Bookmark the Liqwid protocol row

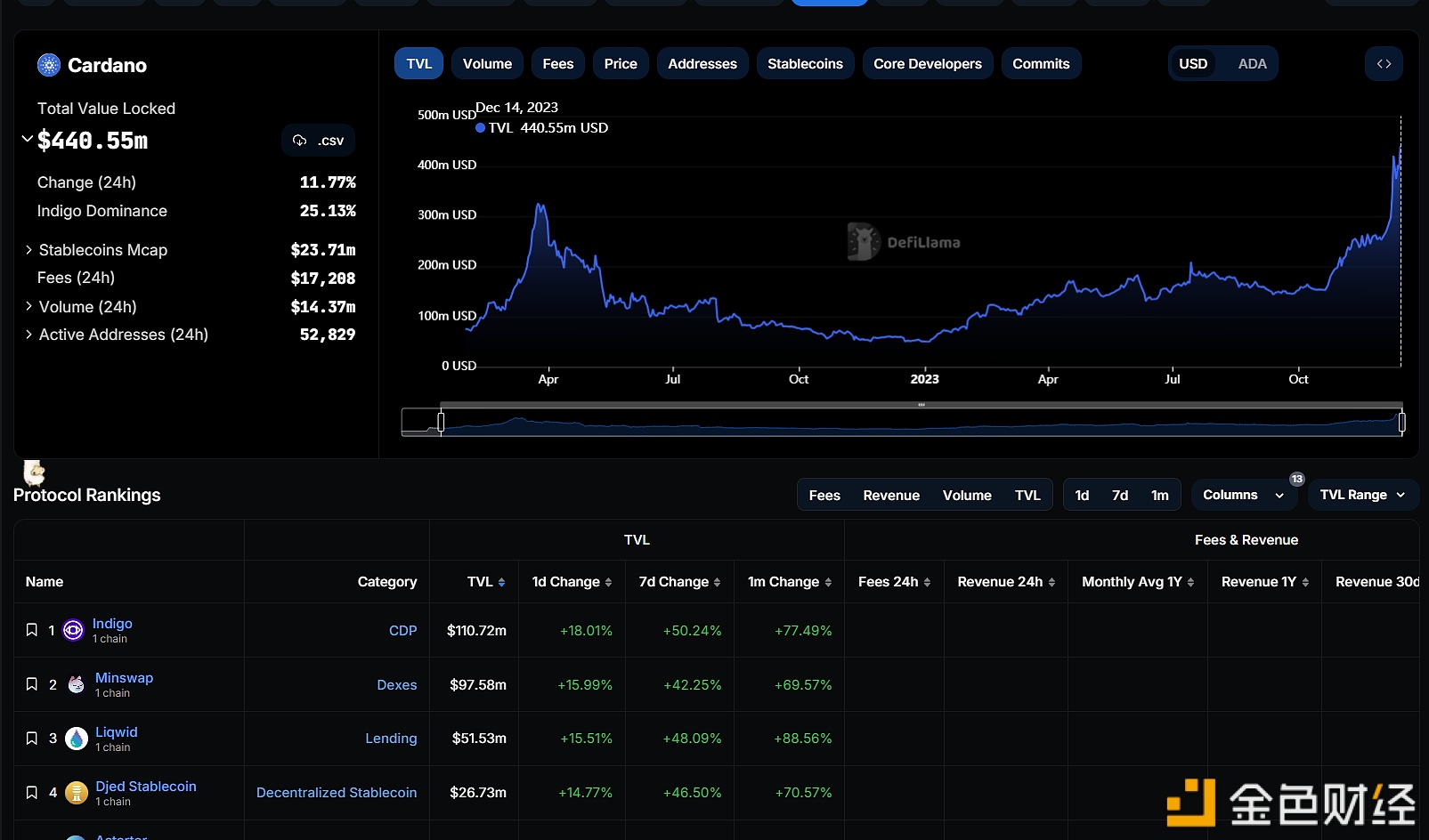(x=32, y=739)
